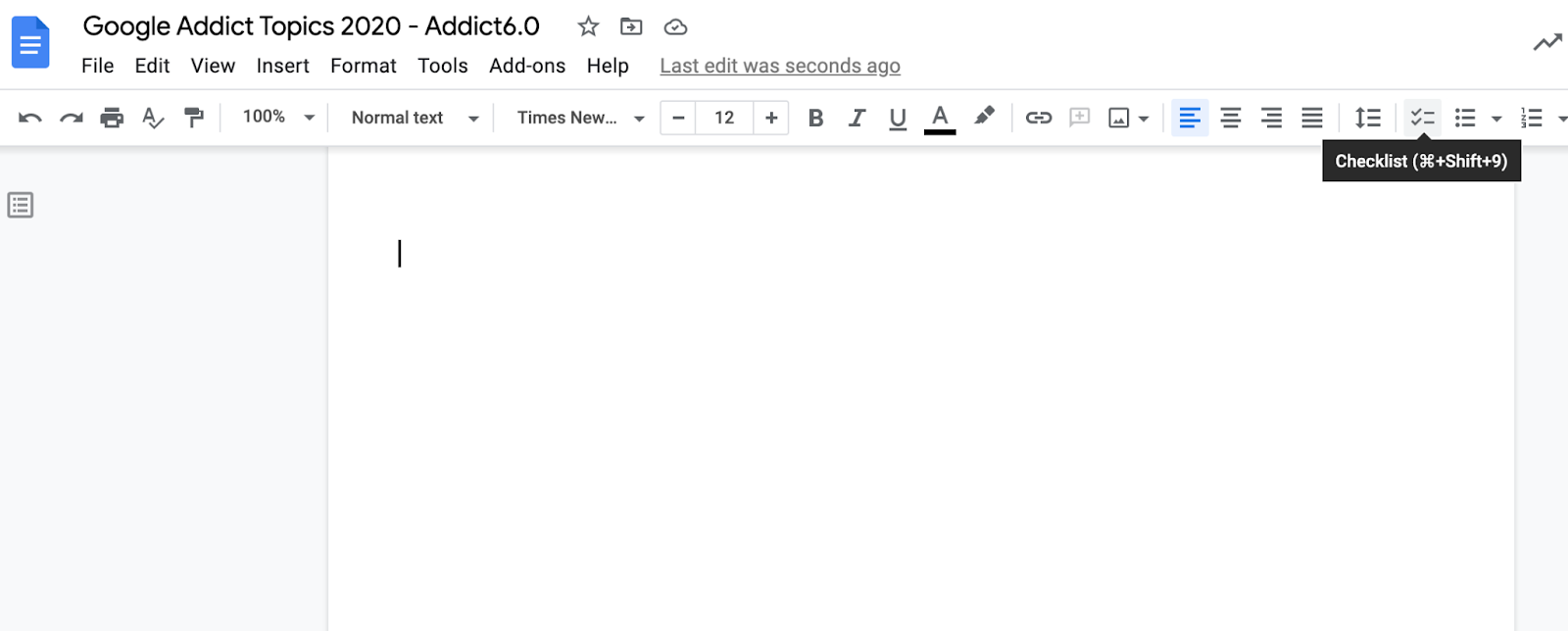Open the Insert menu
The image size is (1568, 631).
coord(282,66)
